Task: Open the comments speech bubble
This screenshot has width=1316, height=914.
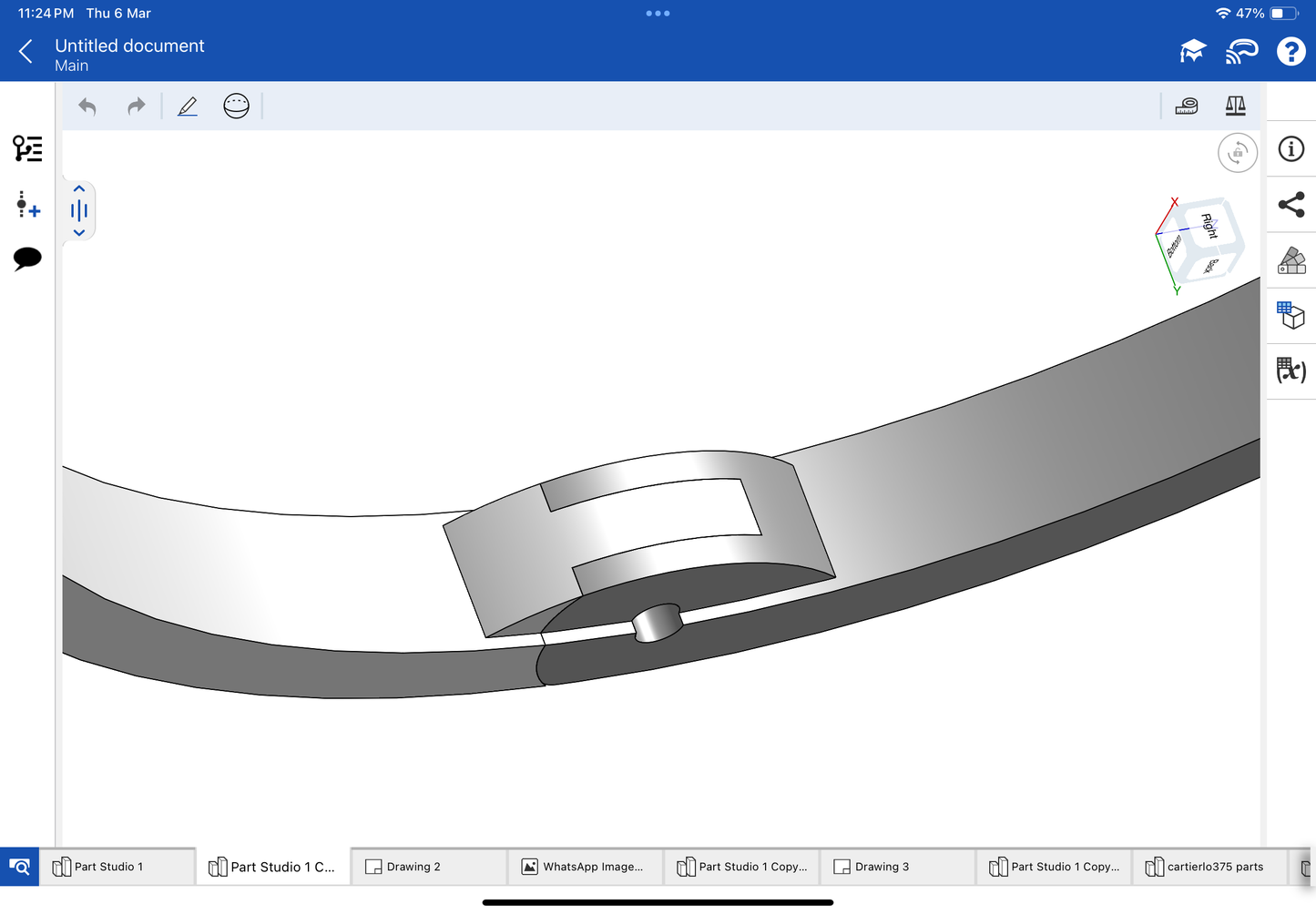Action: (27, 259)
